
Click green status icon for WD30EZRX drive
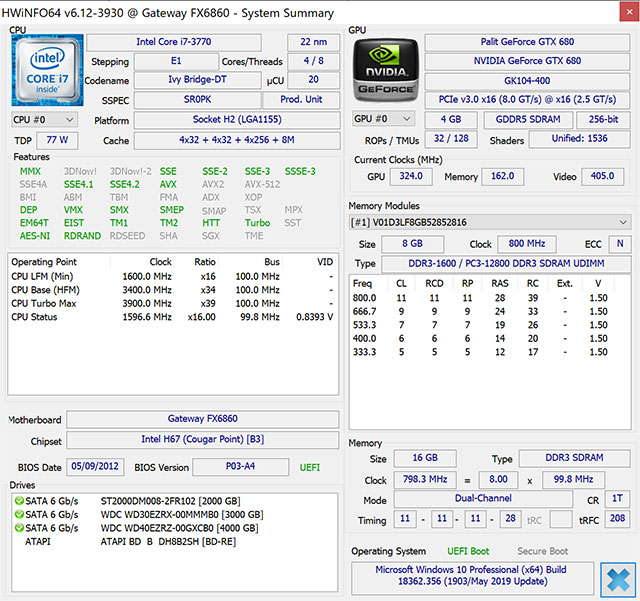coord(19,514)
